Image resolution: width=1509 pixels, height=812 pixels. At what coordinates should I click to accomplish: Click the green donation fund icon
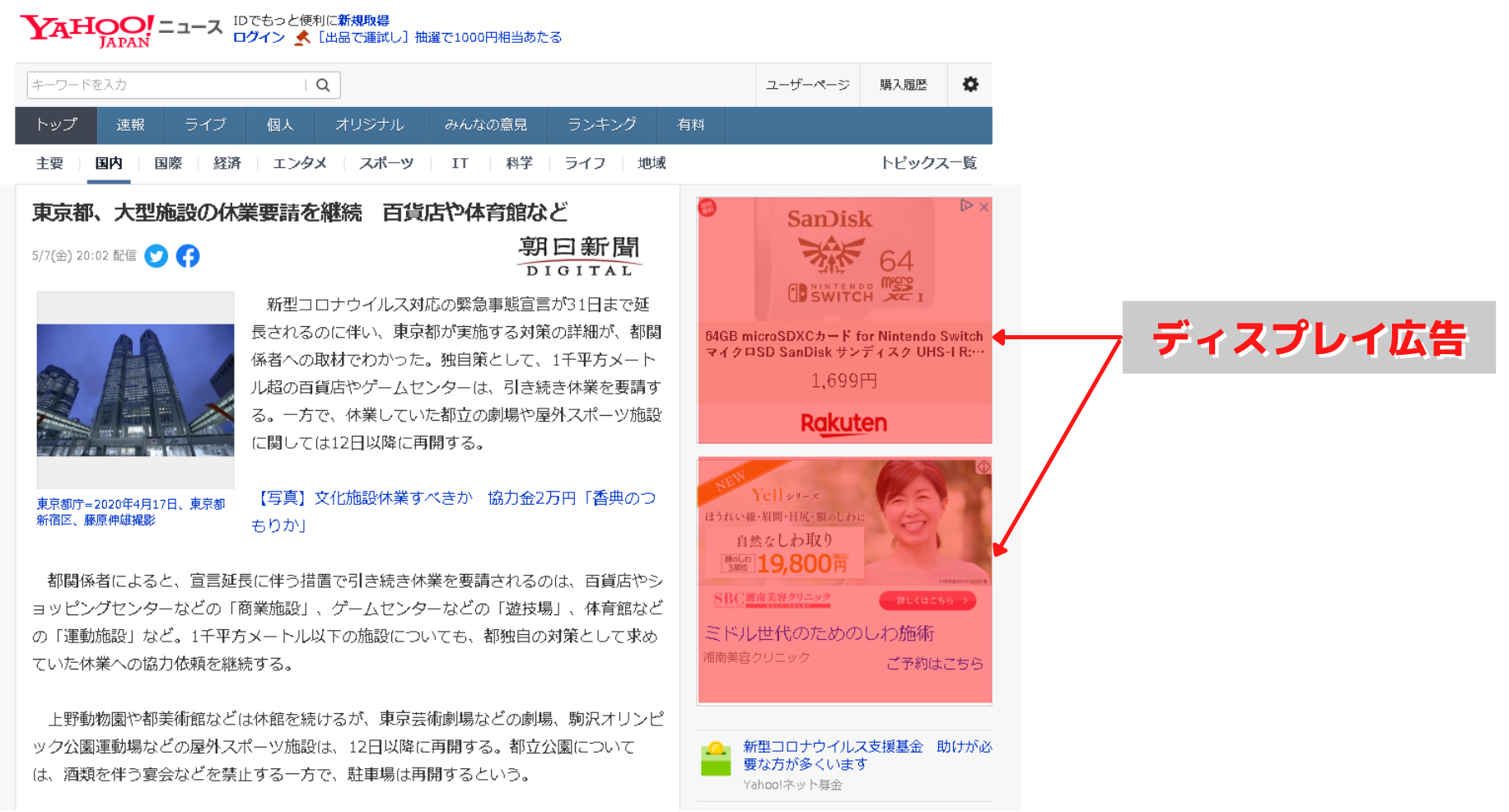pos(716,758)
